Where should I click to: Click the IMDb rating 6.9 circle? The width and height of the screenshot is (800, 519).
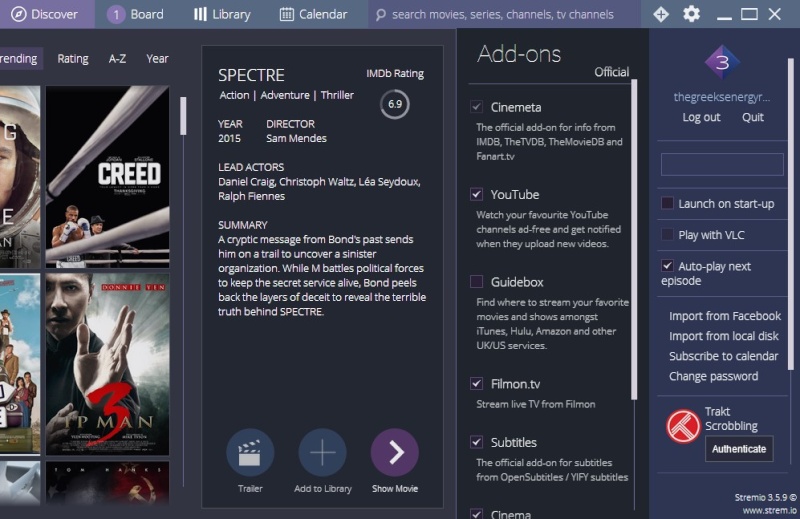[x=394, y=104]
